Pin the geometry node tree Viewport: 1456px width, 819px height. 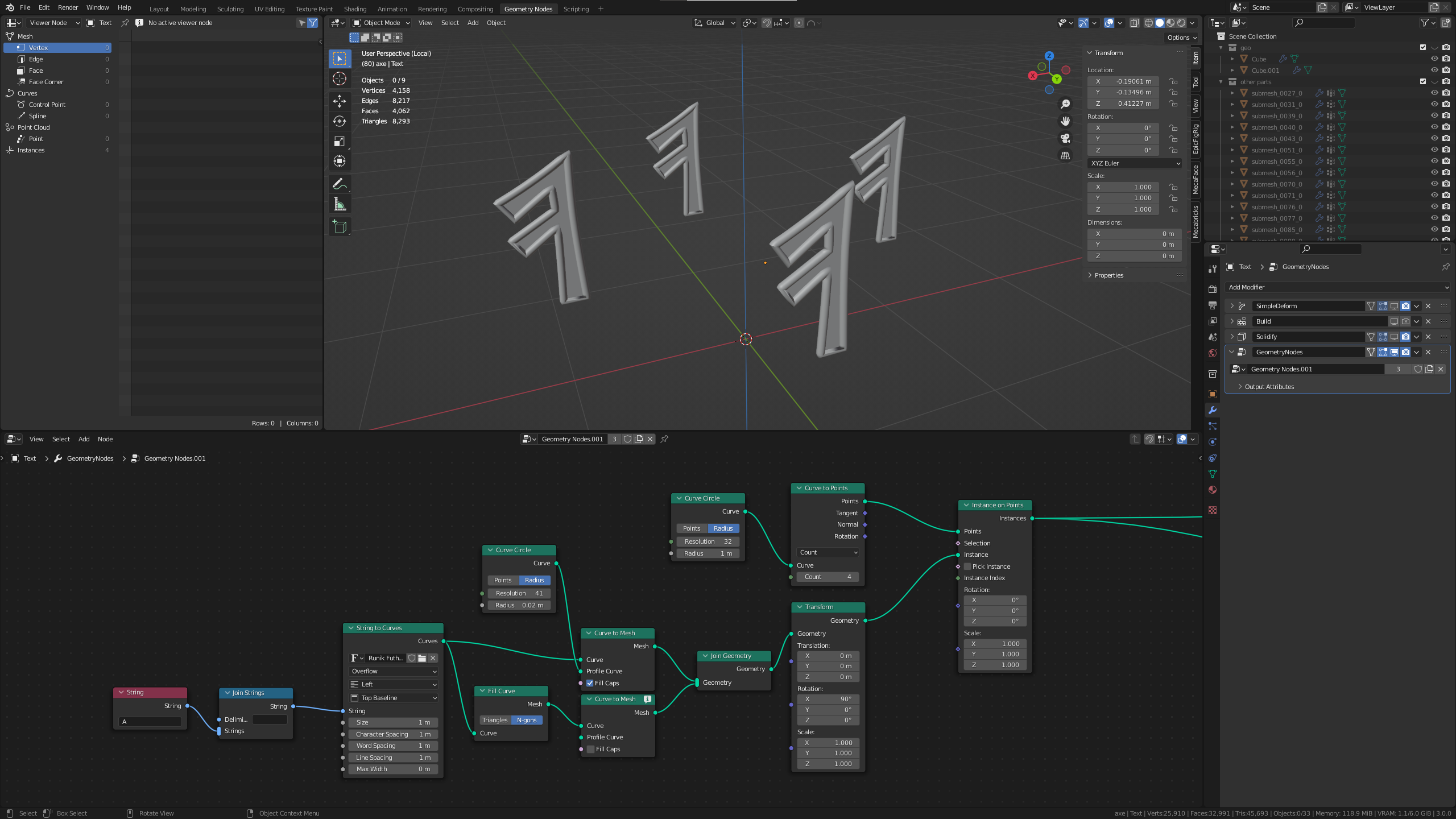tap(664, 439)
